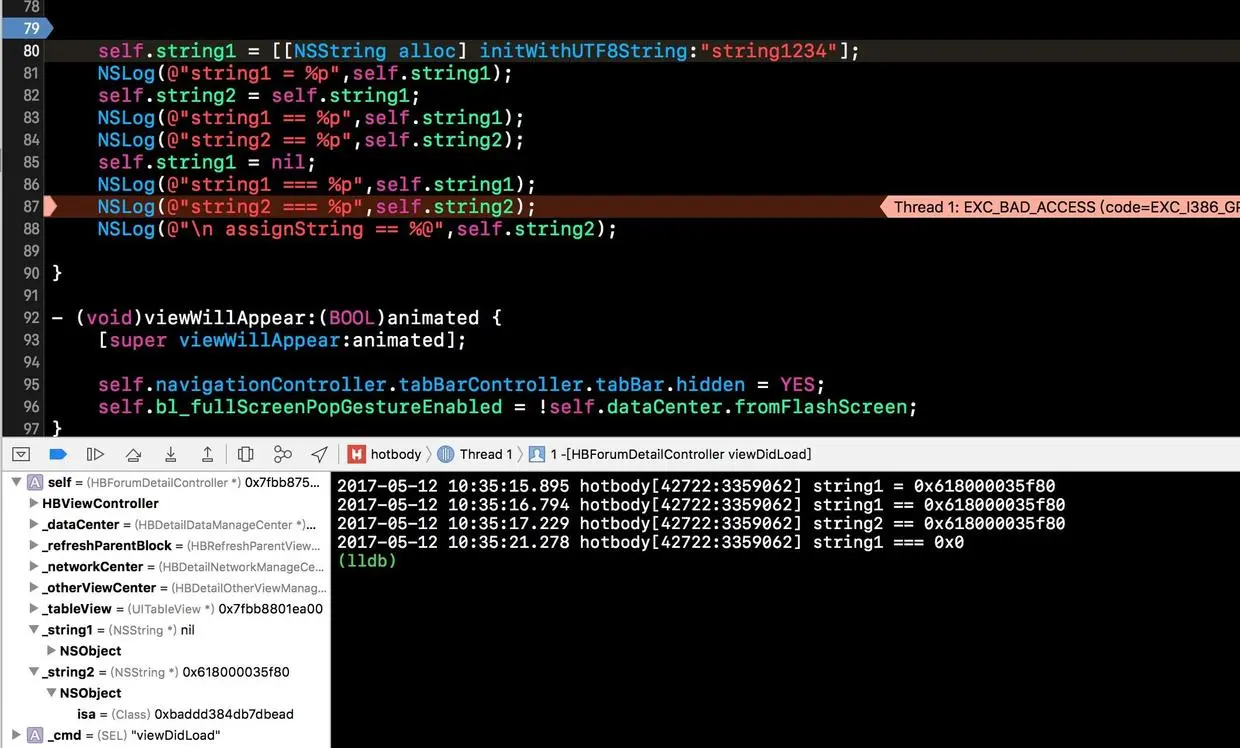Step out of the current function
This screenshot has width=1240, height=748.
(208, 454)
